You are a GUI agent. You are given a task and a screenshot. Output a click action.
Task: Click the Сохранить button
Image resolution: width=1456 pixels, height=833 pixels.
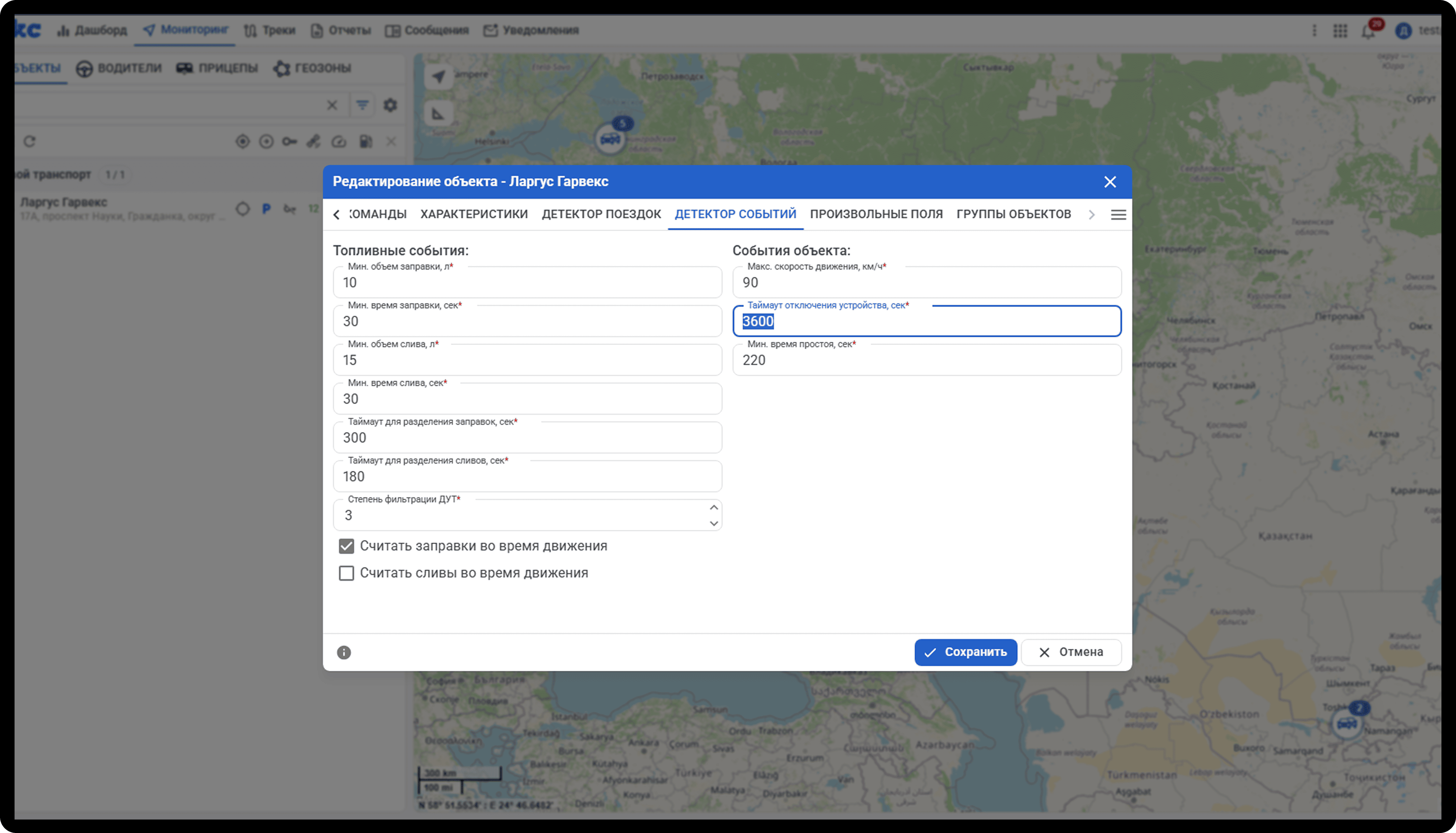pyautogui.click(x=966, y=652)
